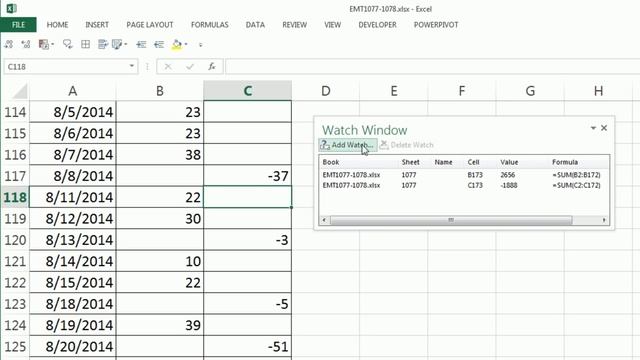Select column D header
This screenshot has width=640, height=360.
point(326,91)
